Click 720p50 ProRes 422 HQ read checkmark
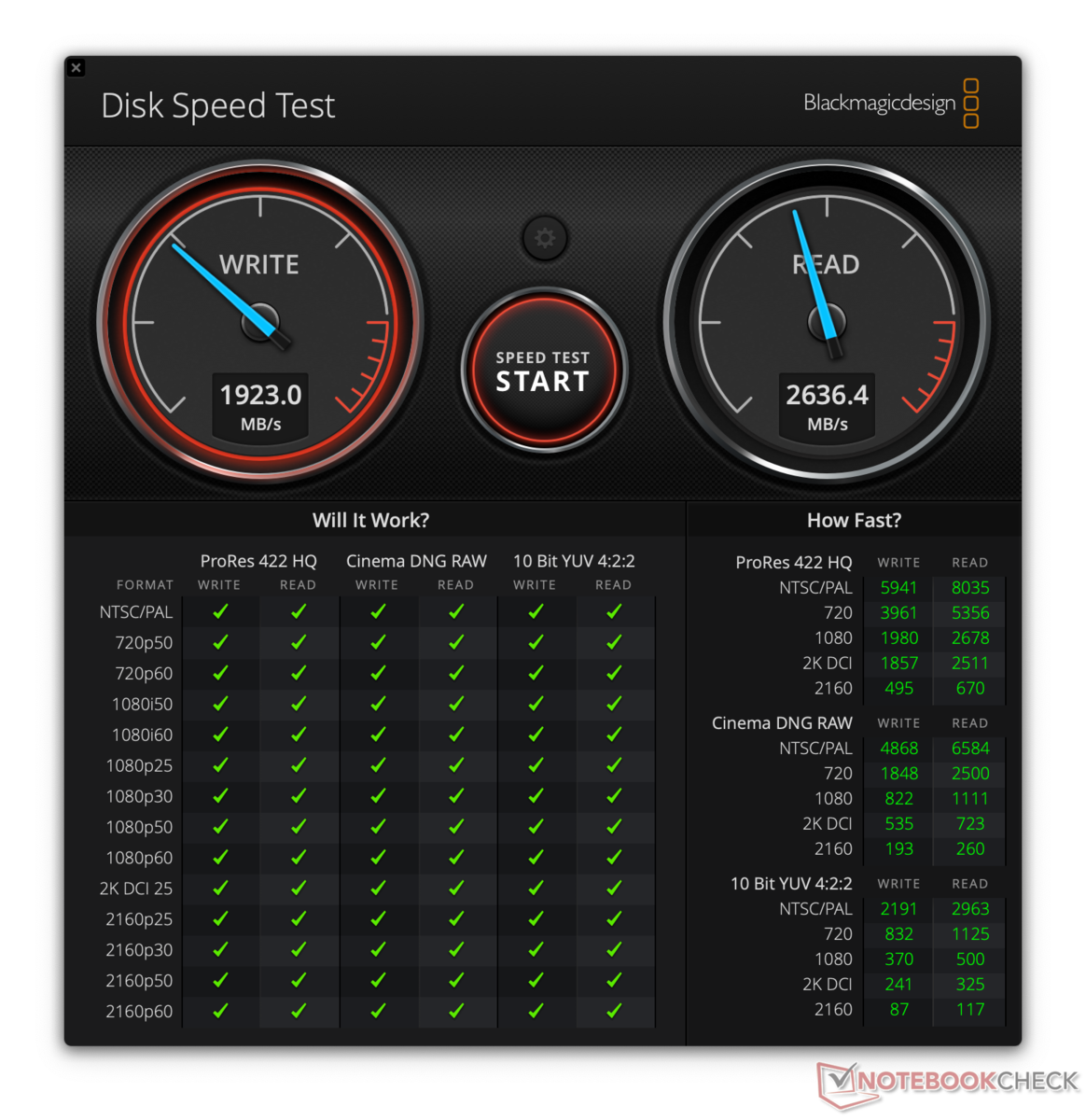1086x1120 pixels. tap(299, 642)
